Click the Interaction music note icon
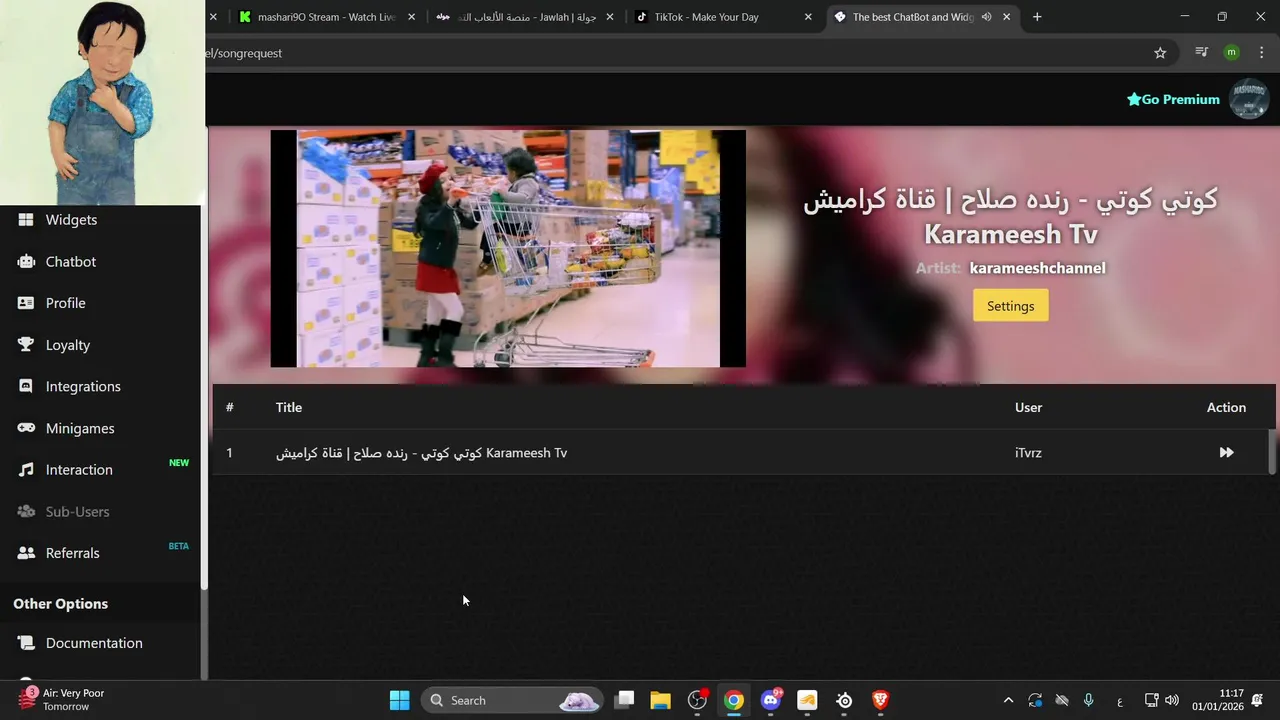1280x720 pixels. pos(26,470)
